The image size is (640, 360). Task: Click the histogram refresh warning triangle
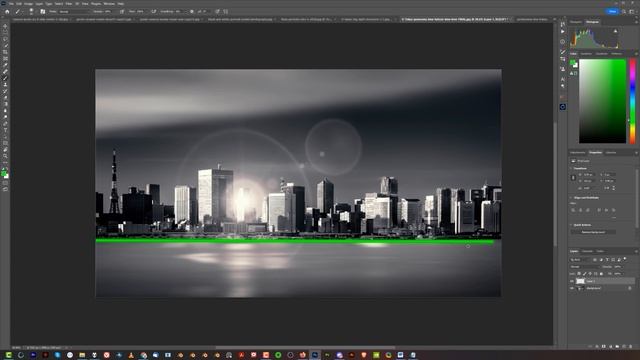[616, 31]
